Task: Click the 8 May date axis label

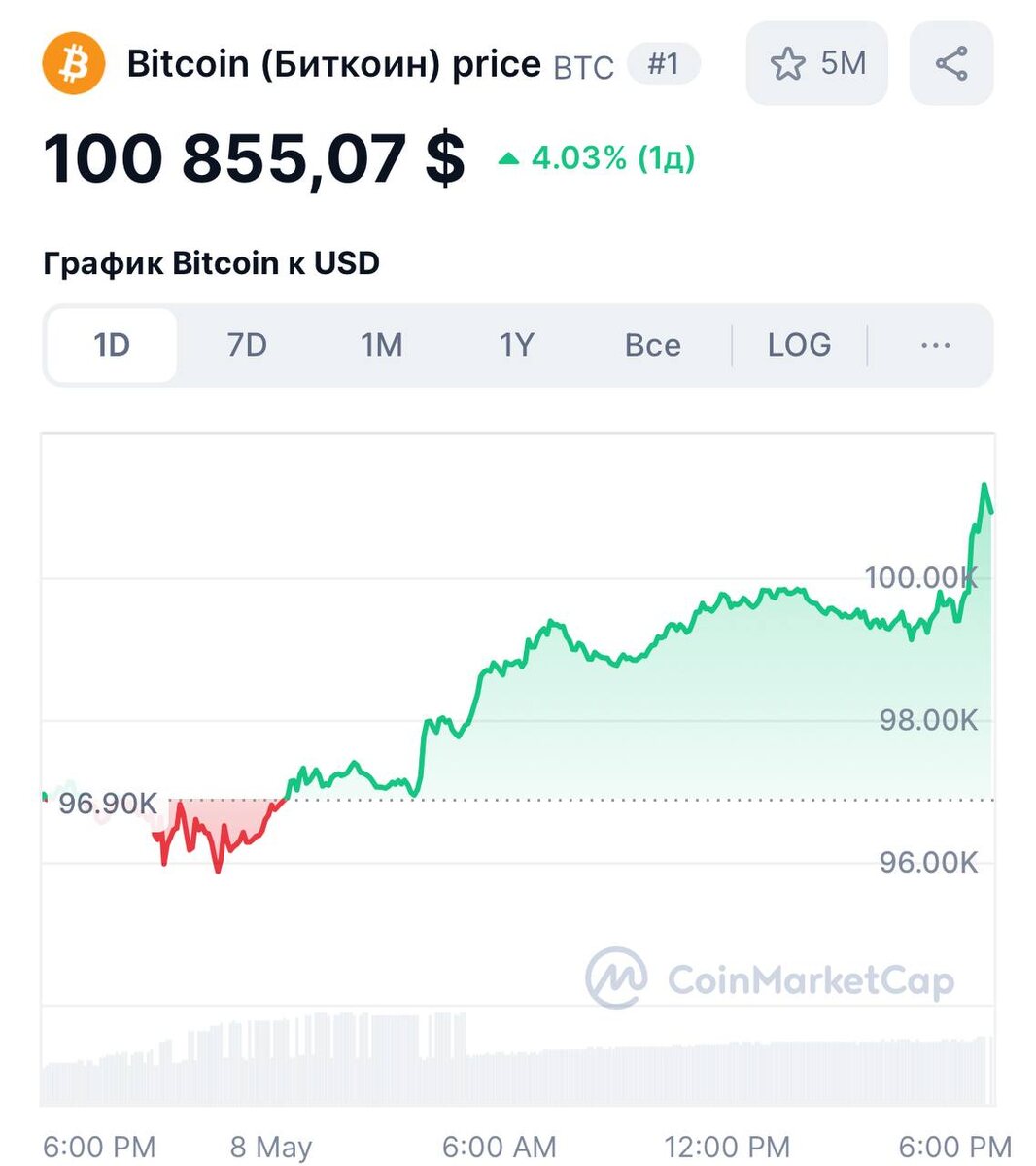Action: (270, 1147)
